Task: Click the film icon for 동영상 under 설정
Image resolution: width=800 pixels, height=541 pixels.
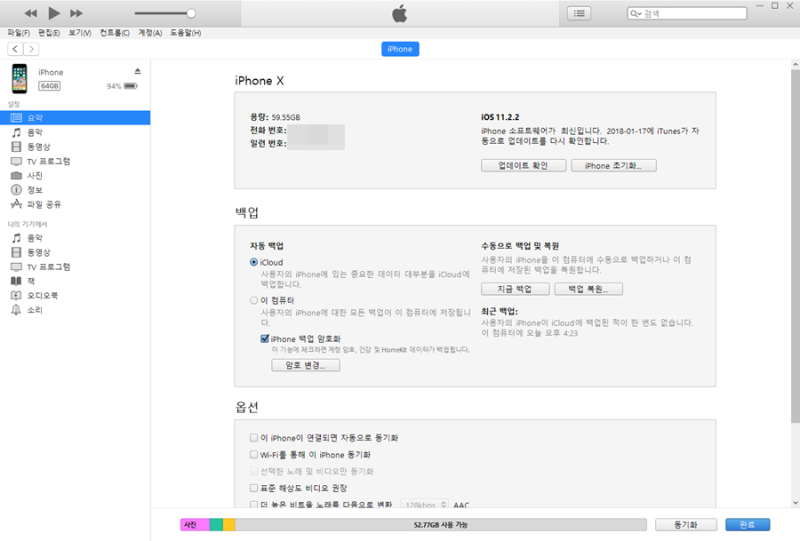Action: [16, 146]
